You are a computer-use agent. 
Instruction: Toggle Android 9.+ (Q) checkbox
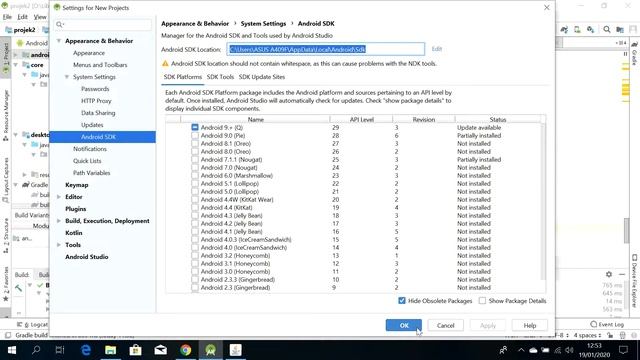tap(195, 127)
